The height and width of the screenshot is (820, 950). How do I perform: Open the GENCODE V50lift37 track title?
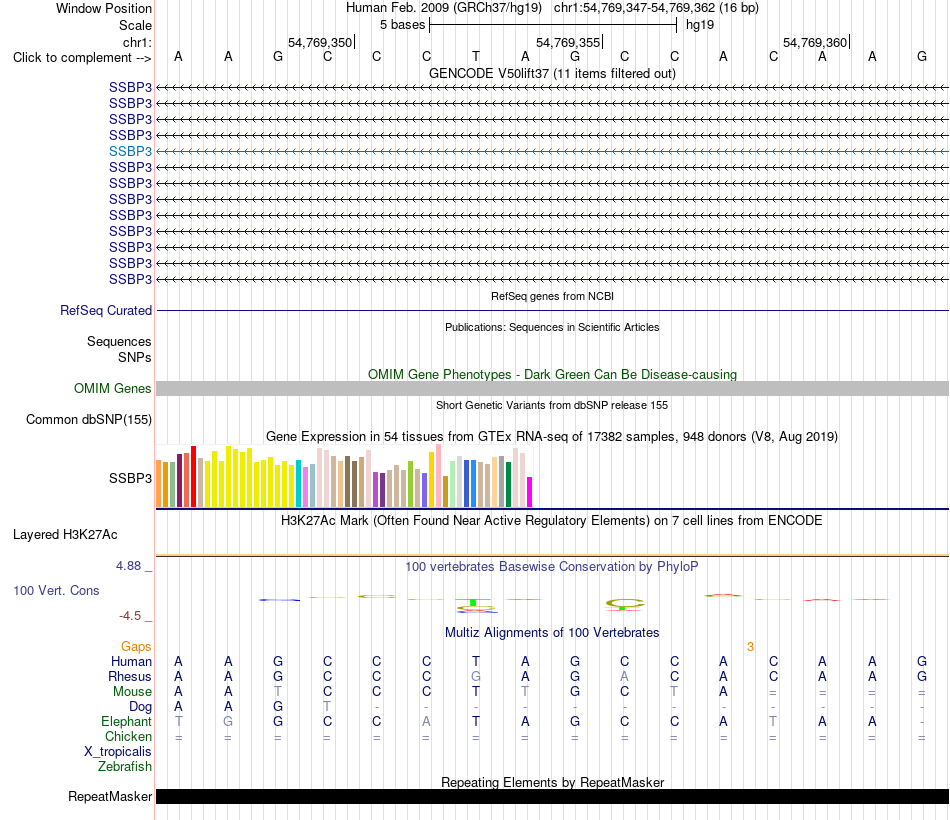(552, 73)
